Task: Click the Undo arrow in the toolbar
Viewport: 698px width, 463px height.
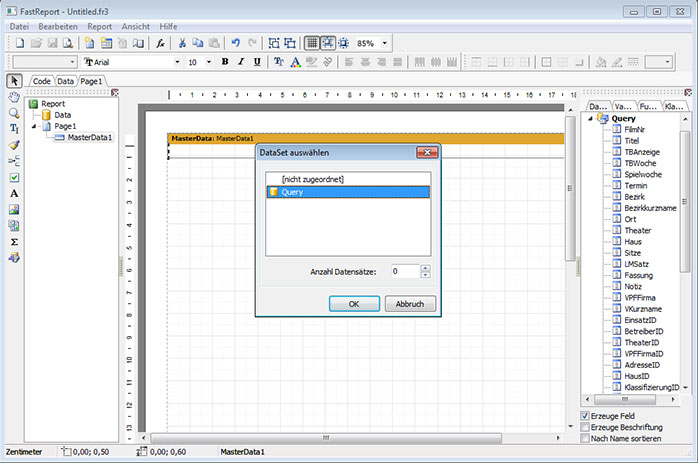Action: coord(235,43)
